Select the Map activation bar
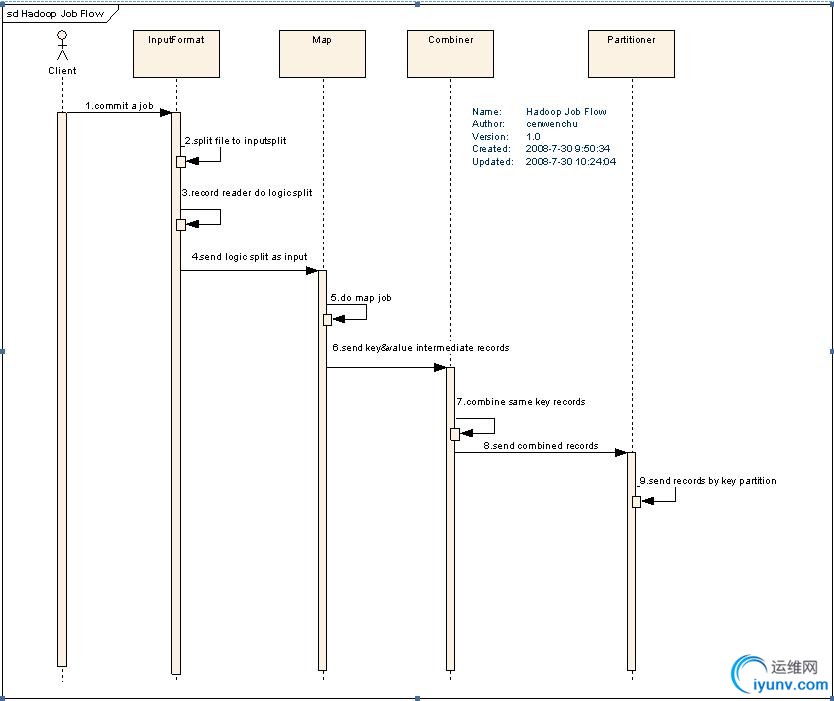This screenshot has width=834, height=701. (x=322, y=470)
